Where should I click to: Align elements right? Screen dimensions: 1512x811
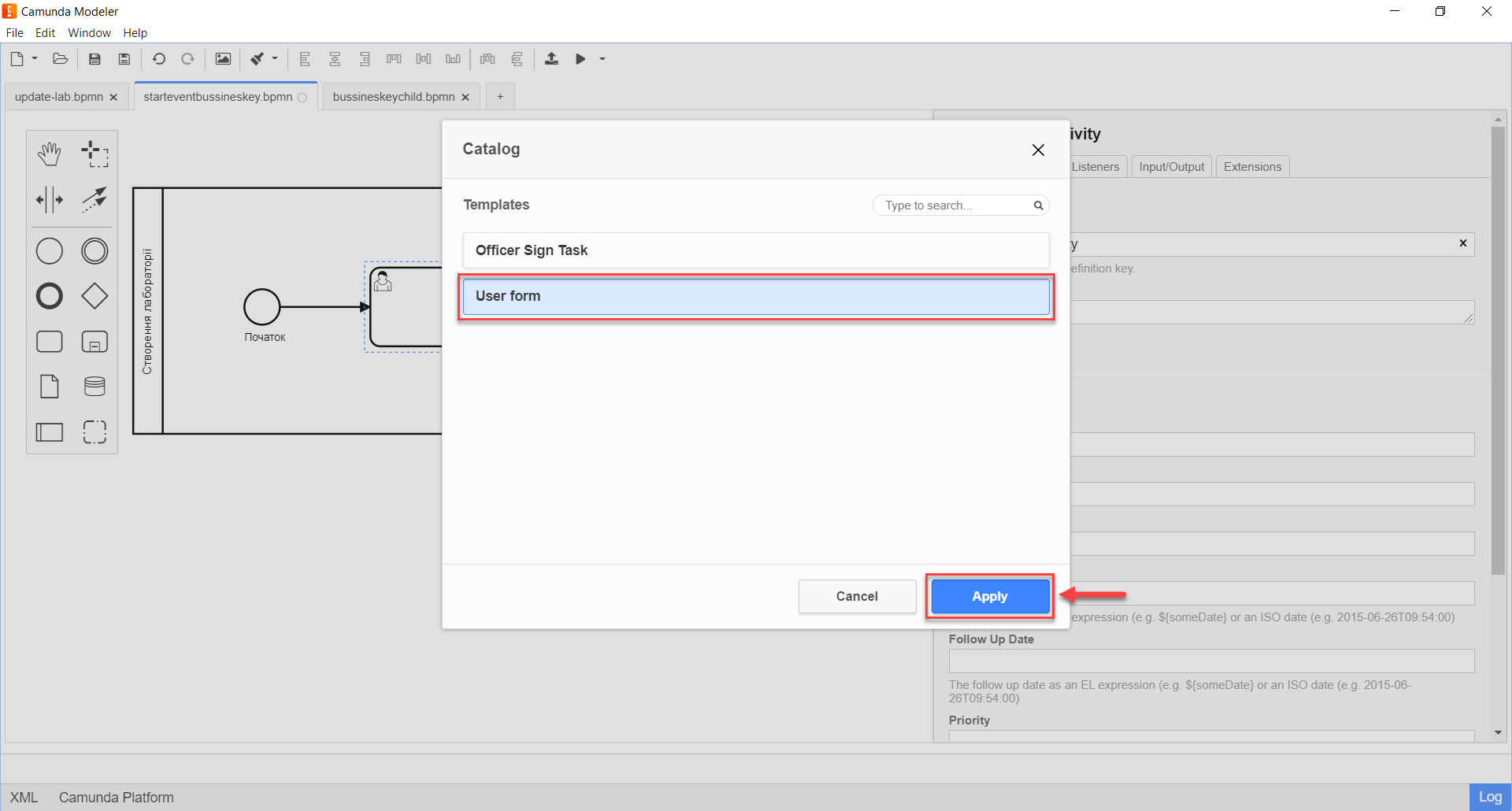365,59
